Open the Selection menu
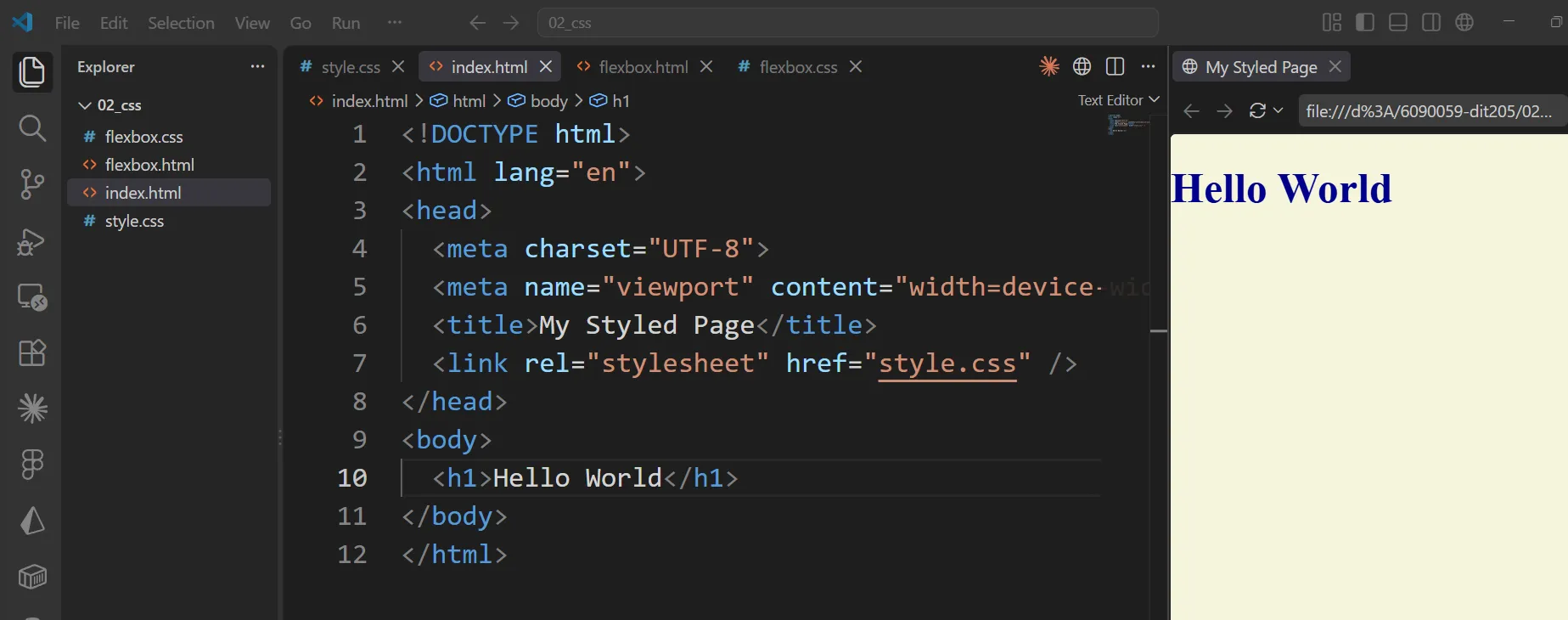1568x620 pixels. 181,23
